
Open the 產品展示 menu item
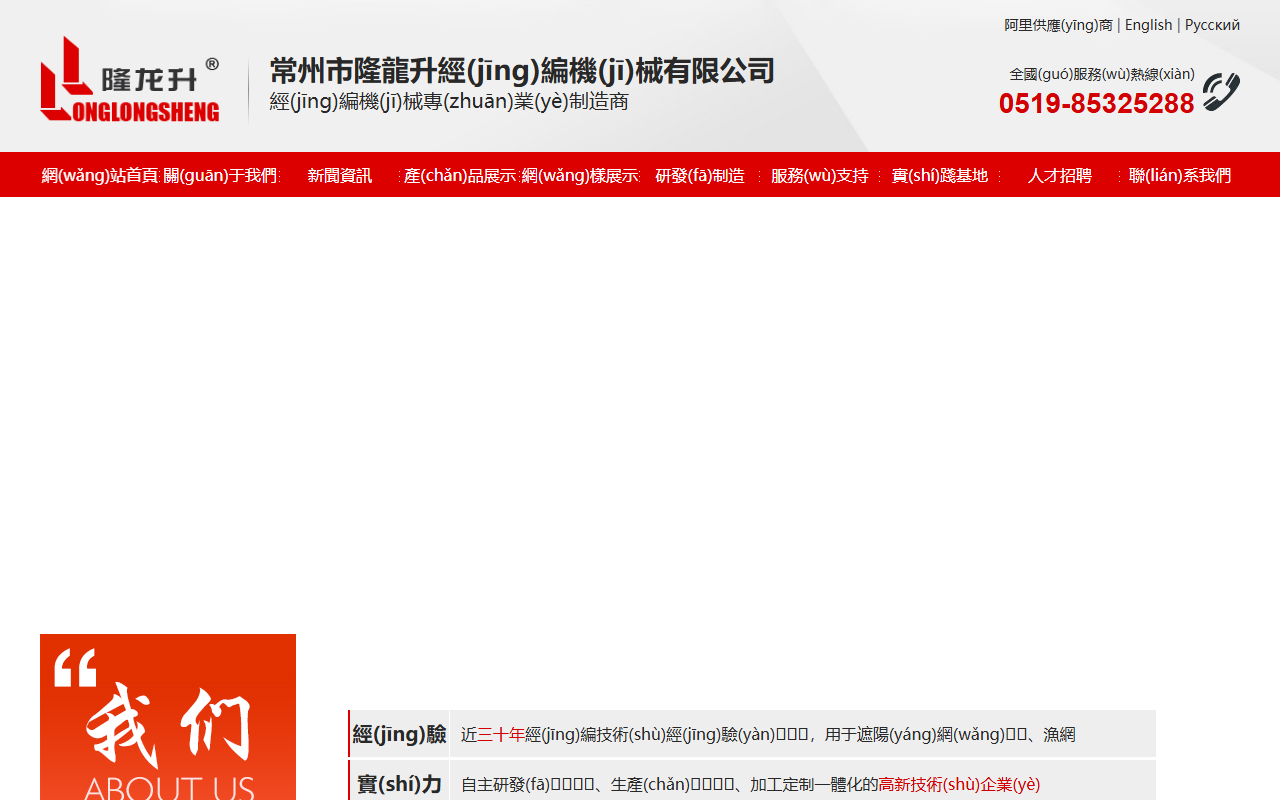460,175
